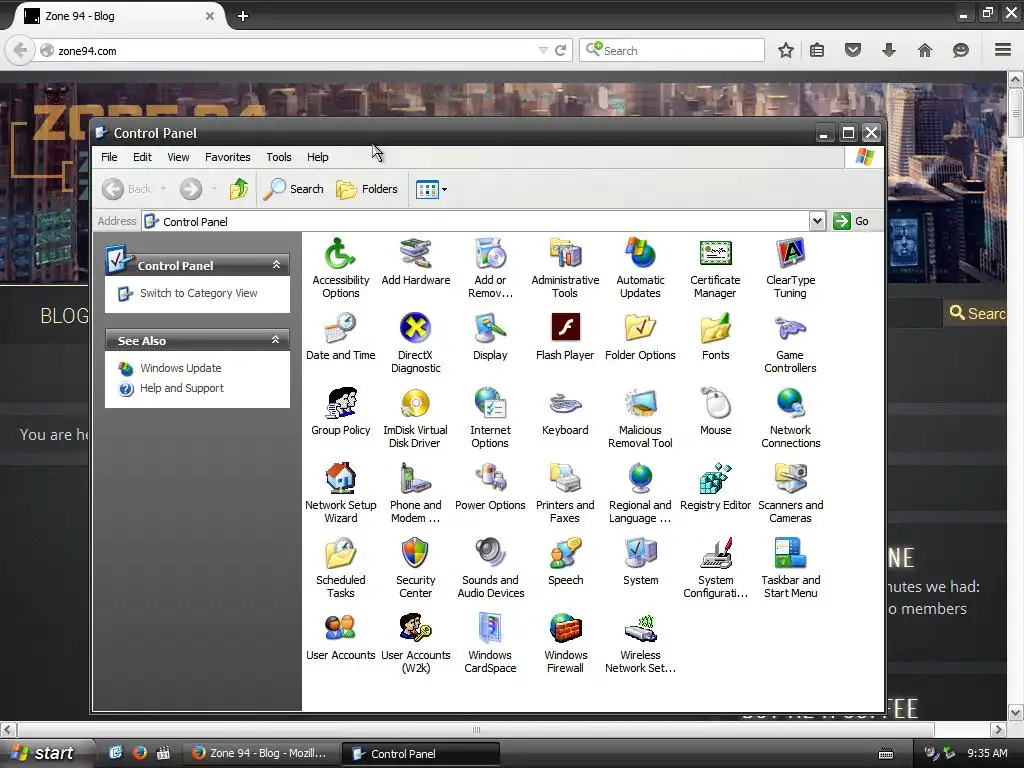1024x768 pixels.
Task: Open Group Policy icon
Action: point(340,412)
